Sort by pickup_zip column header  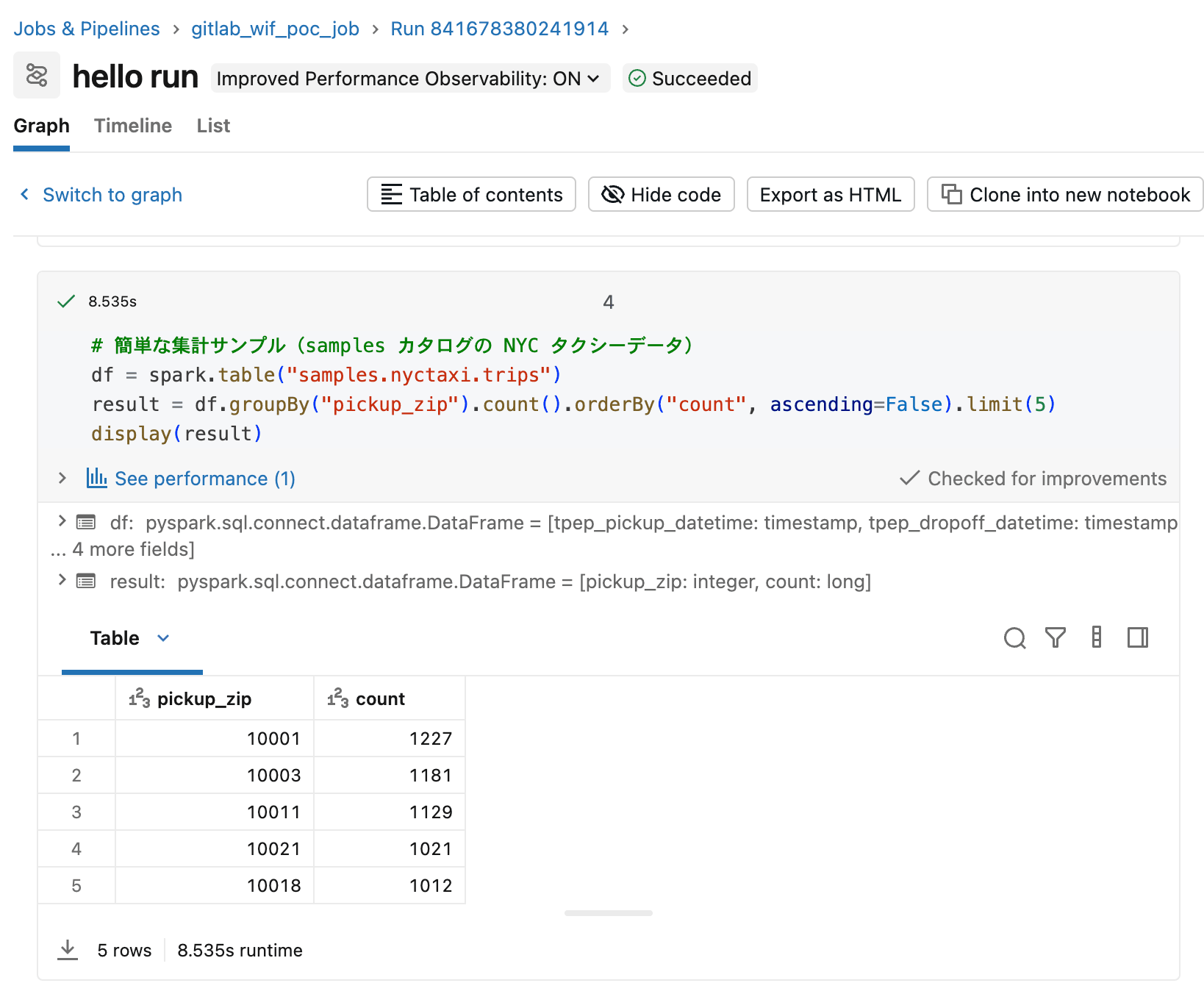215,698
